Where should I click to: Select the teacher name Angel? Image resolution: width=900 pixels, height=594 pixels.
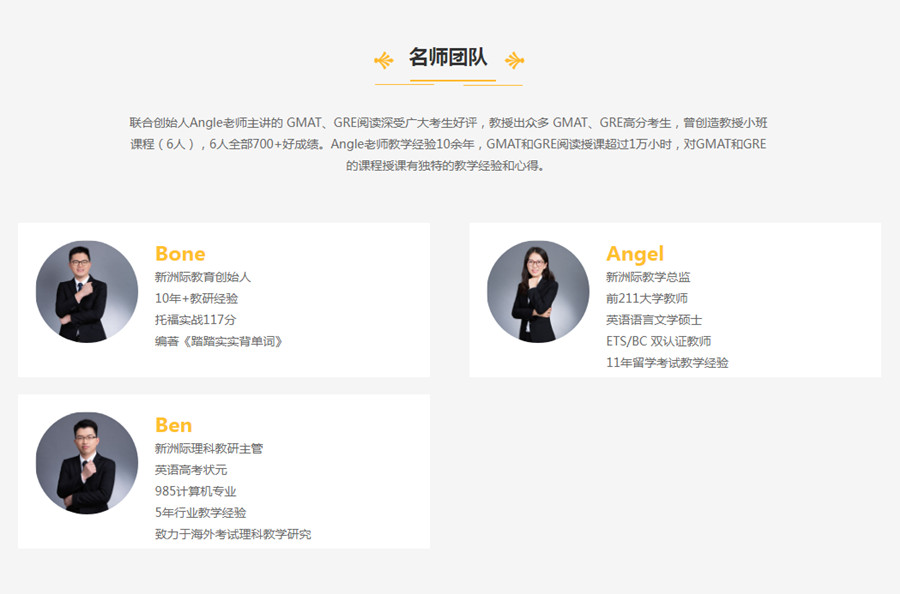coord(634,254)
